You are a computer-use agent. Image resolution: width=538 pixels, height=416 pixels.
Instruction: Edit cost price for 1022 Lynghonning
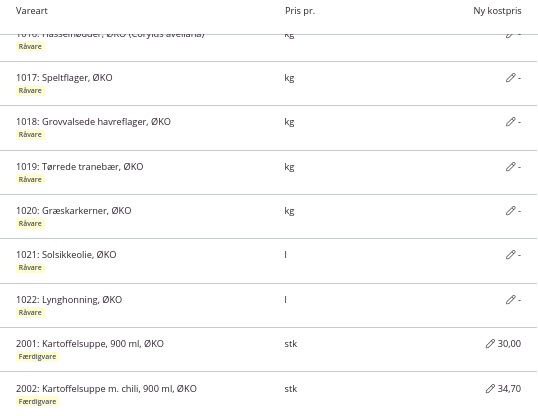tap(510, 300)
